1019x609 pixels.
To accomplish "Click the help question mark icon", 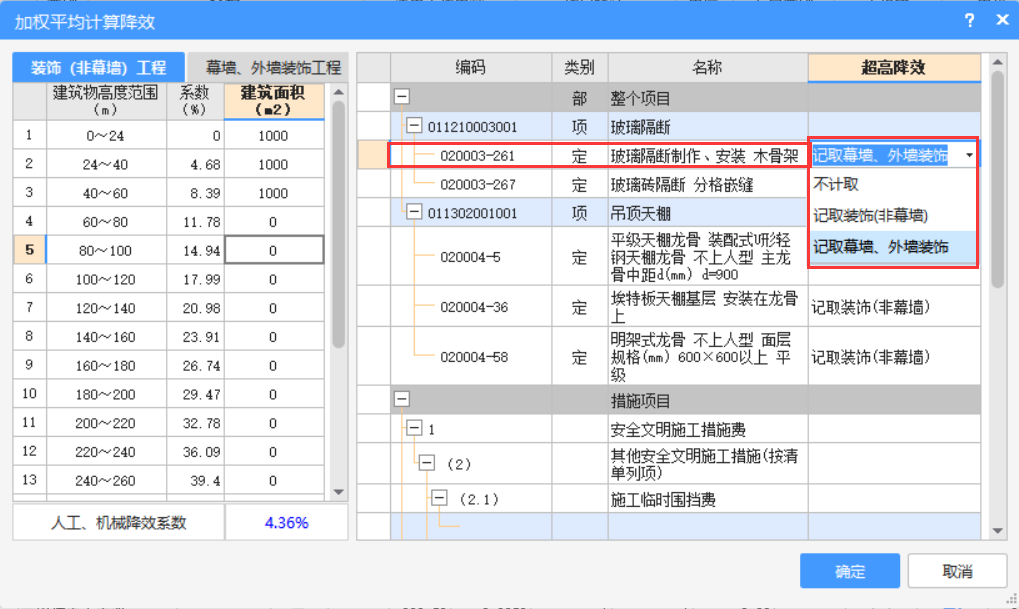I will point(969,21).
